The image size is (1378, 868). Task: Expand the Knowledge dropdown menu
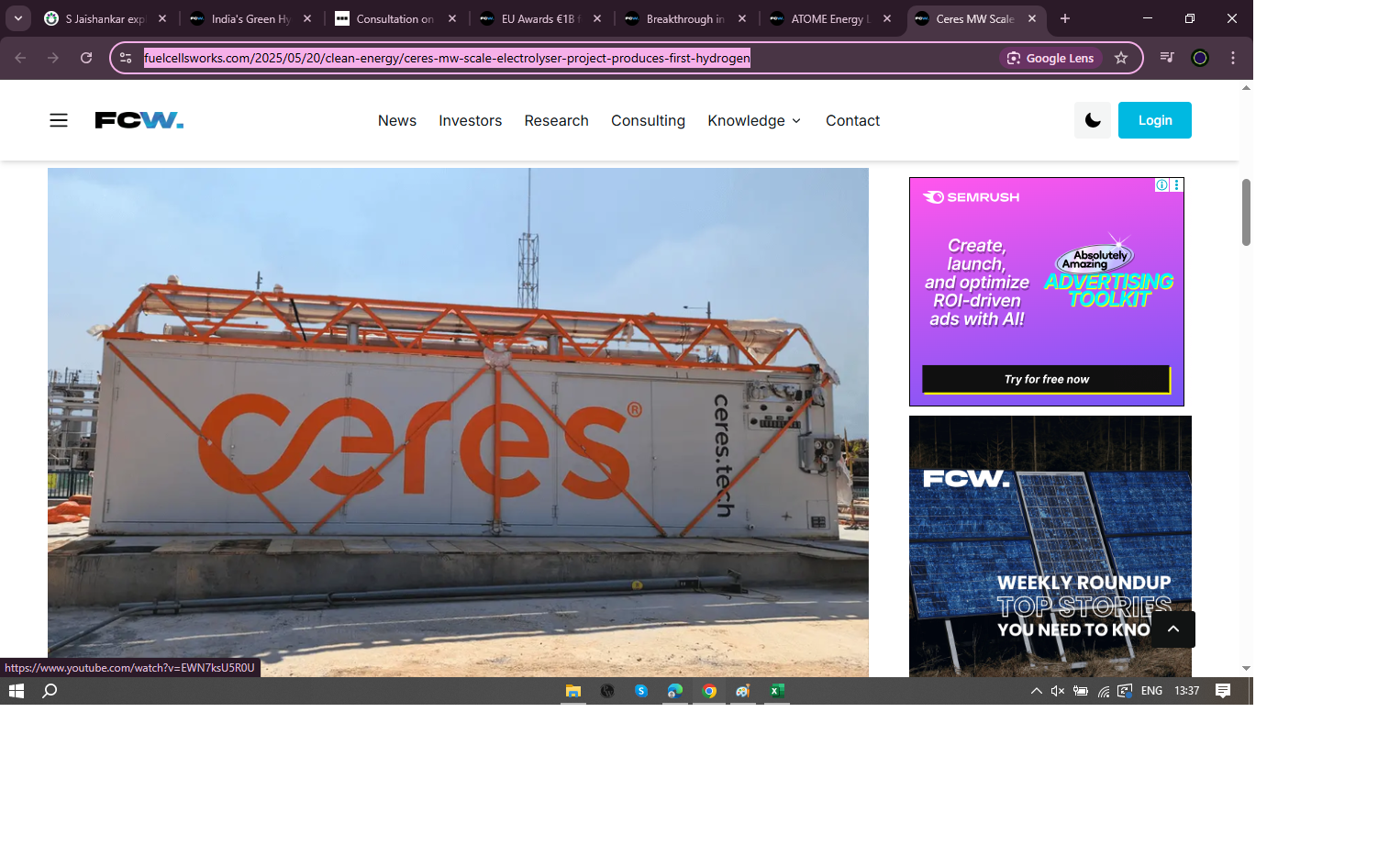754,121
